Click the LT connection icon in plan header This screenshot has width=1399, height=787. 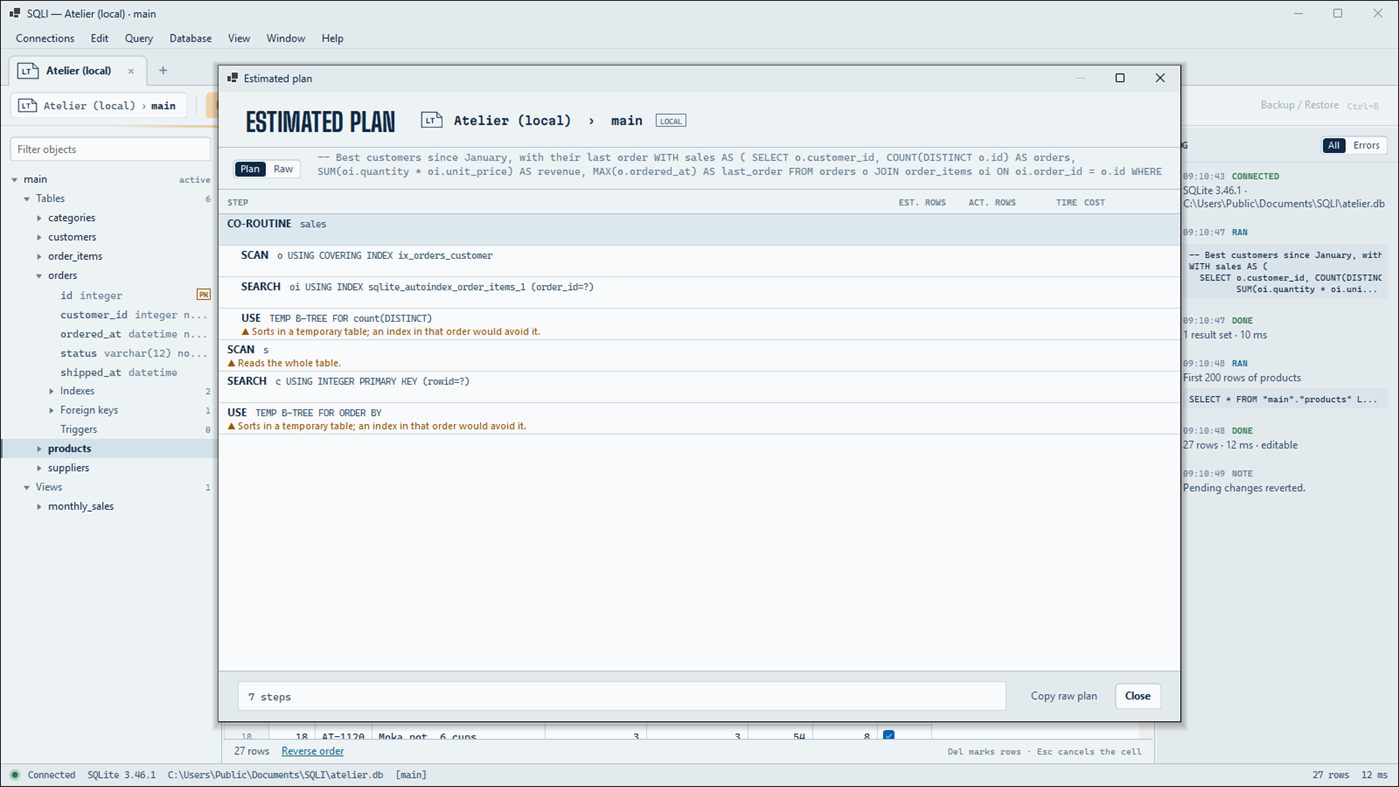(x=432, y=121)
